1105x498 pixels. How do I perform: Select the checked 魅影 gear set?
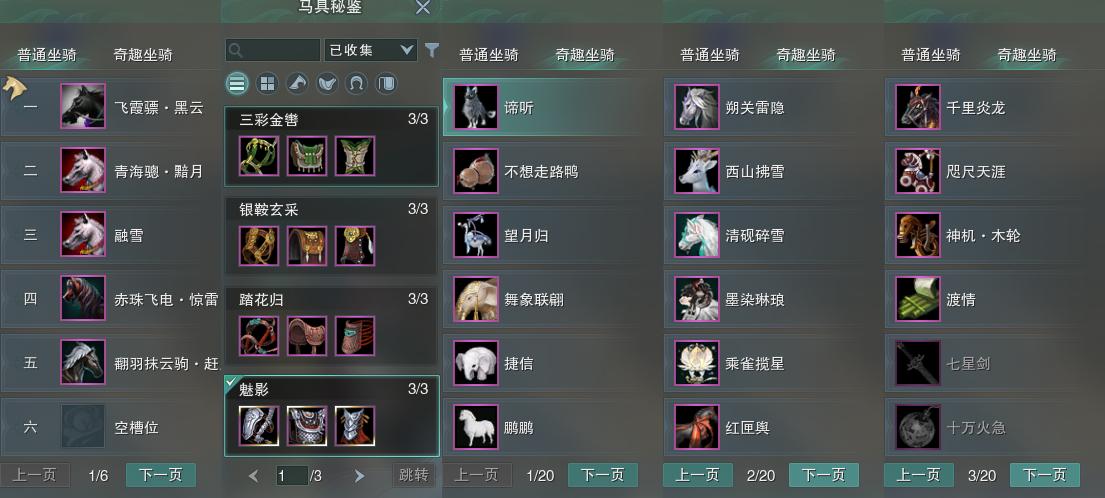(332, 416)
